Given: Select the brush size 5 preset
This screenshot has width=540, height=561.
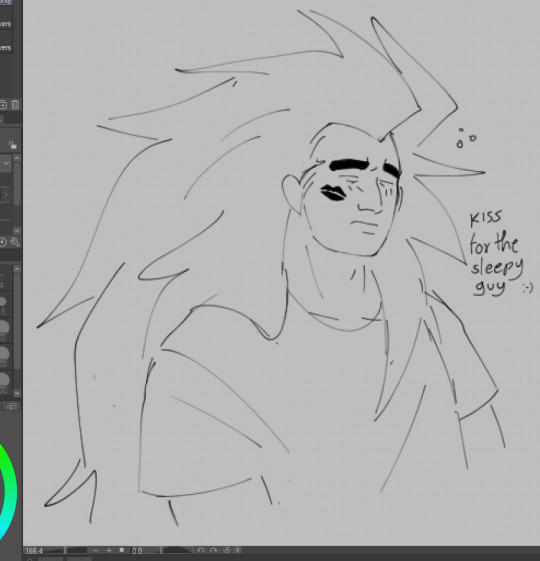Looking at the screenshot, I should coord(4,305).
